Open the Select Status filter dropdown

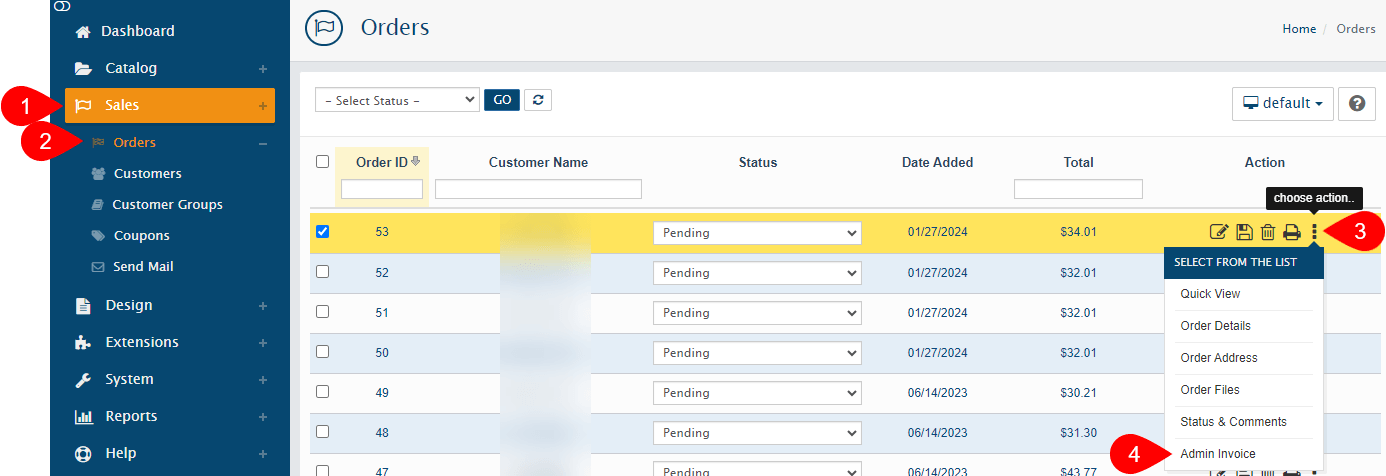(397, 100)
